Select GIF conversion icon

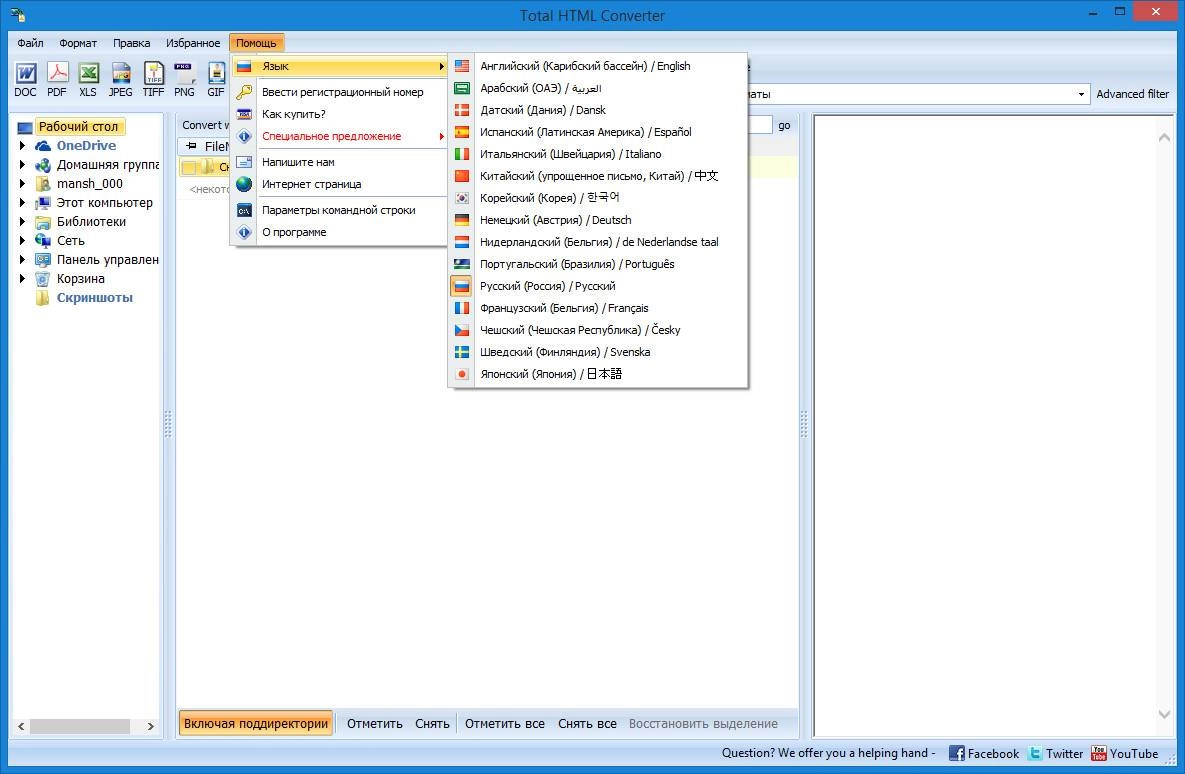point(216,79)
